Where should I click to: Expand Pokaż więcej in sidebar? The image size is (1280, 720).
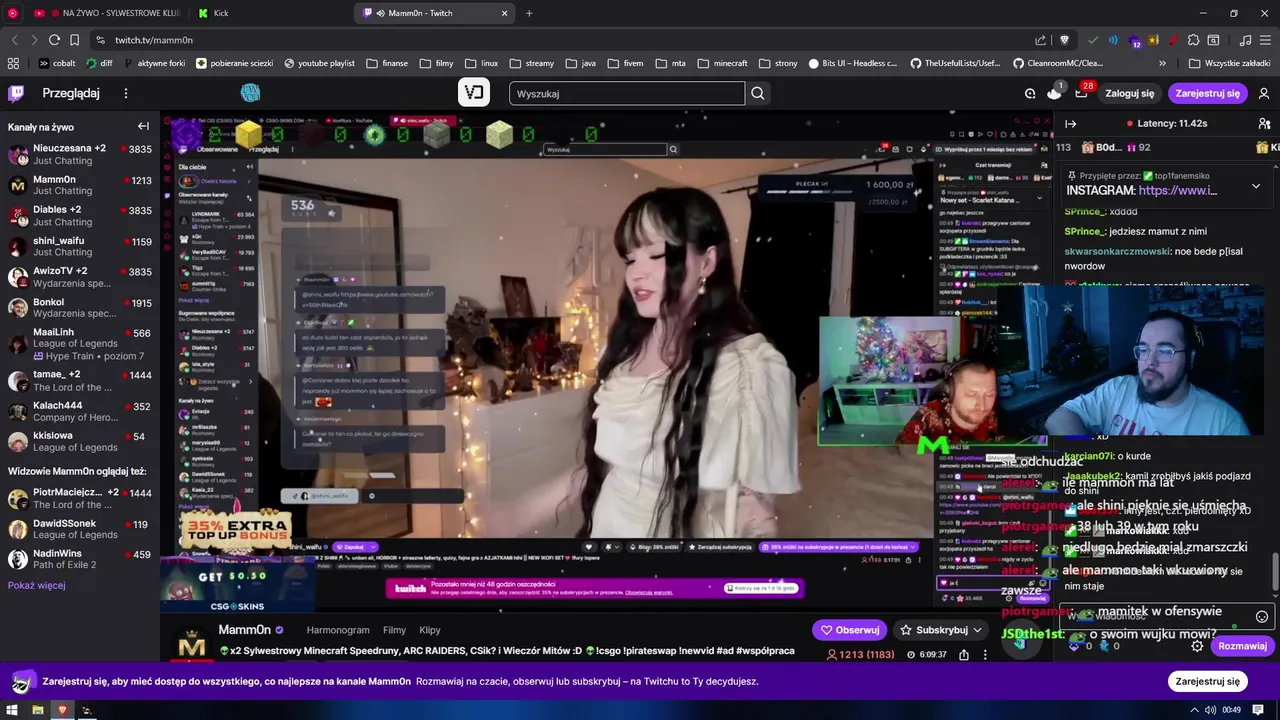[x=37, y=585]
